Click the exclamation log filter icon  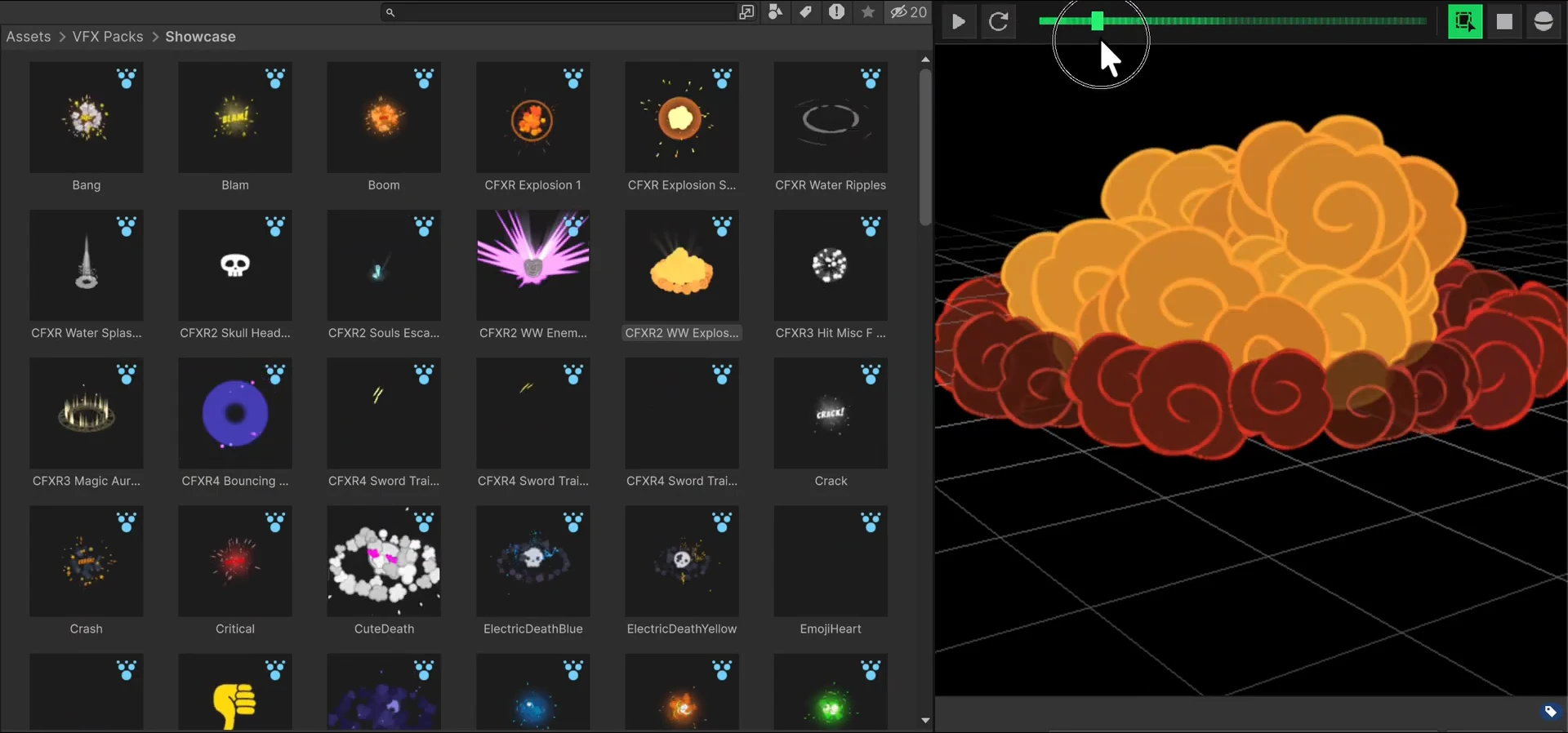[x=836, y=12]
